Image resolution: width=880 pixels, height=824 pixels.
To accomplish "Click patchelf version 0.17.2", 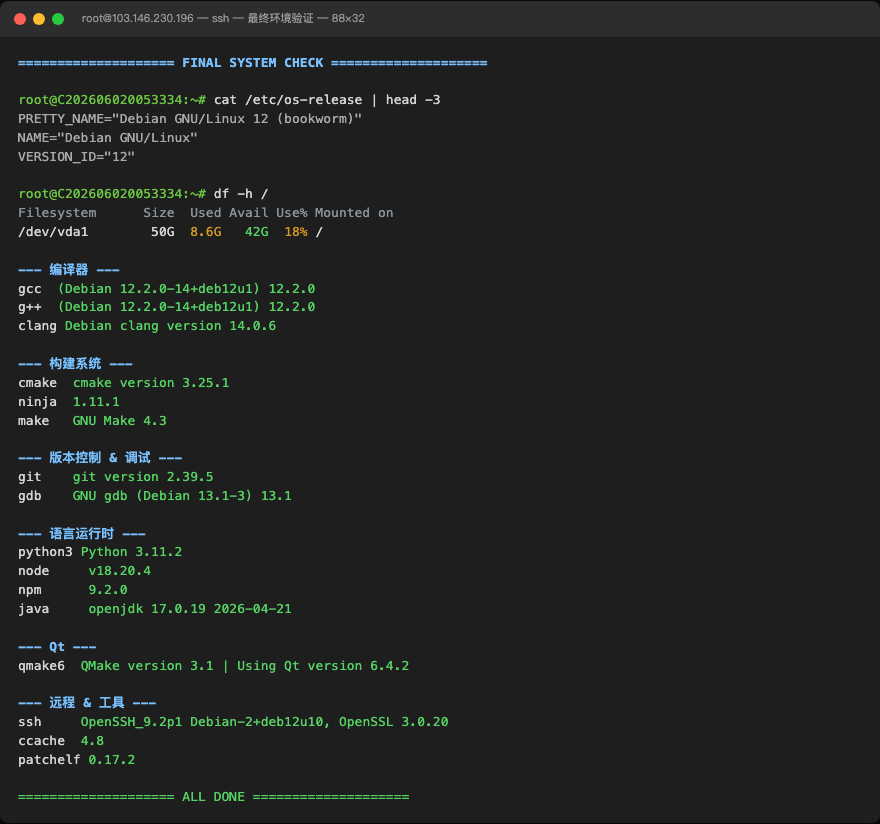I will [112, 761].
